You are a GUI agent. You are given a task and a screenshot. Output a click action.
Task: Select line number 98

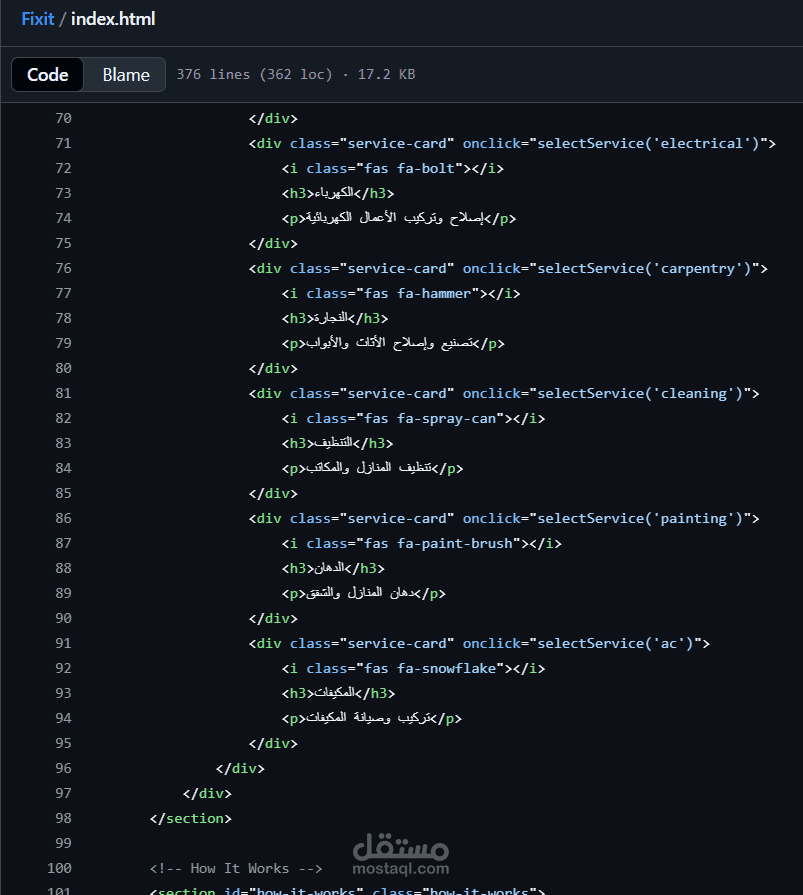pyautogui.click(x=63, y=818)
